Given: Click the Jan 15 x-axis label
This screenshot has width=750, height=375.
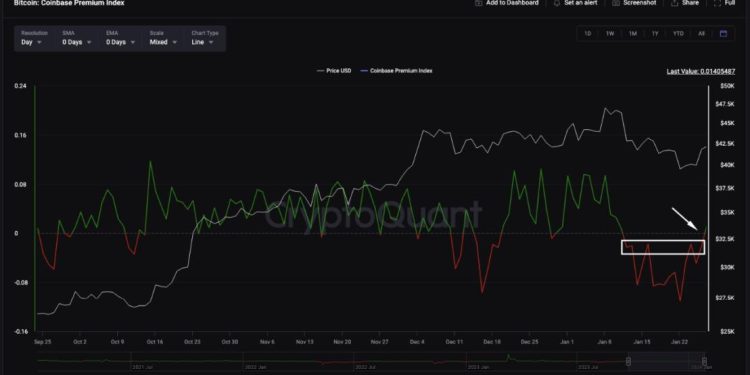Looking at the screenshot, I should 642,342.
